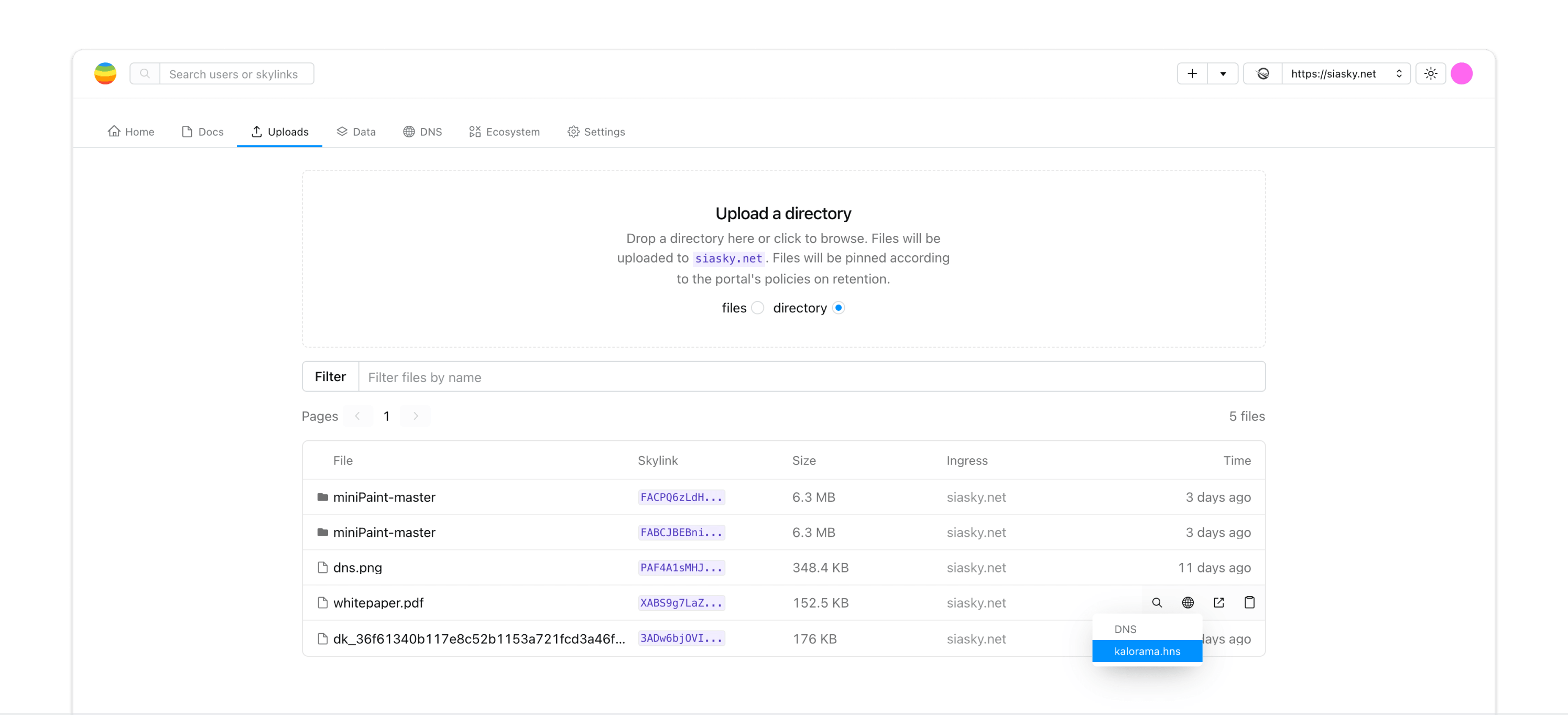
Task: Go to next page of files
Action: pyautogui.click(x=416, y=416)
